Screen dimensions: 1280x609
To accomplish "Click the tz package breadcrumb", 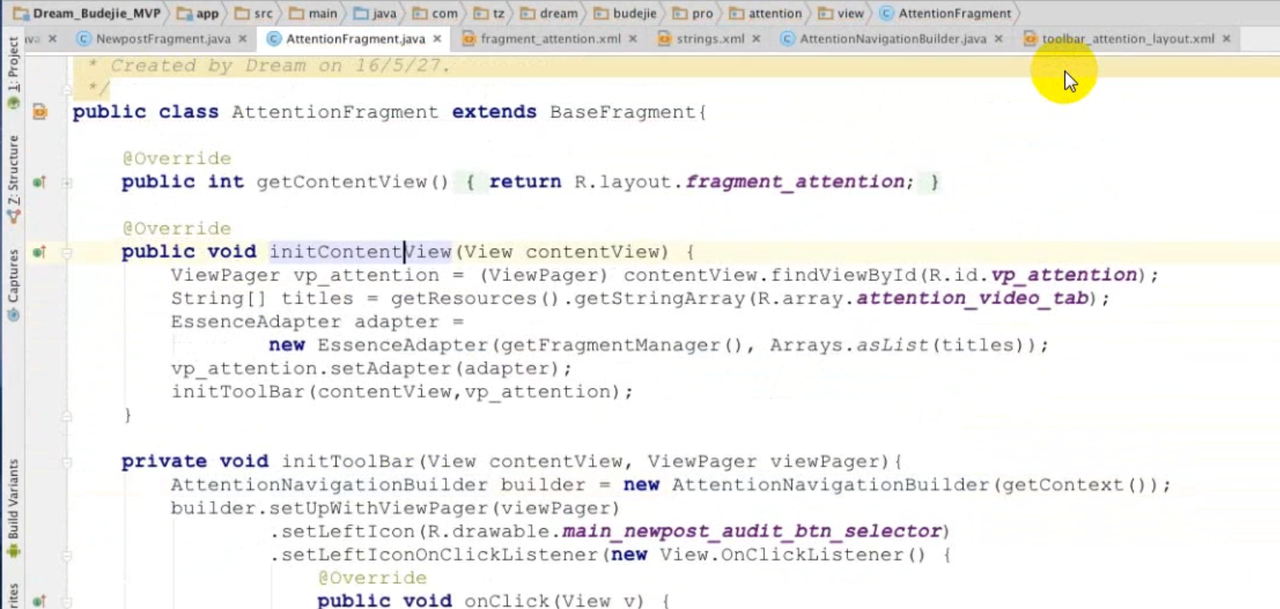I will click(x=490, y=13).
